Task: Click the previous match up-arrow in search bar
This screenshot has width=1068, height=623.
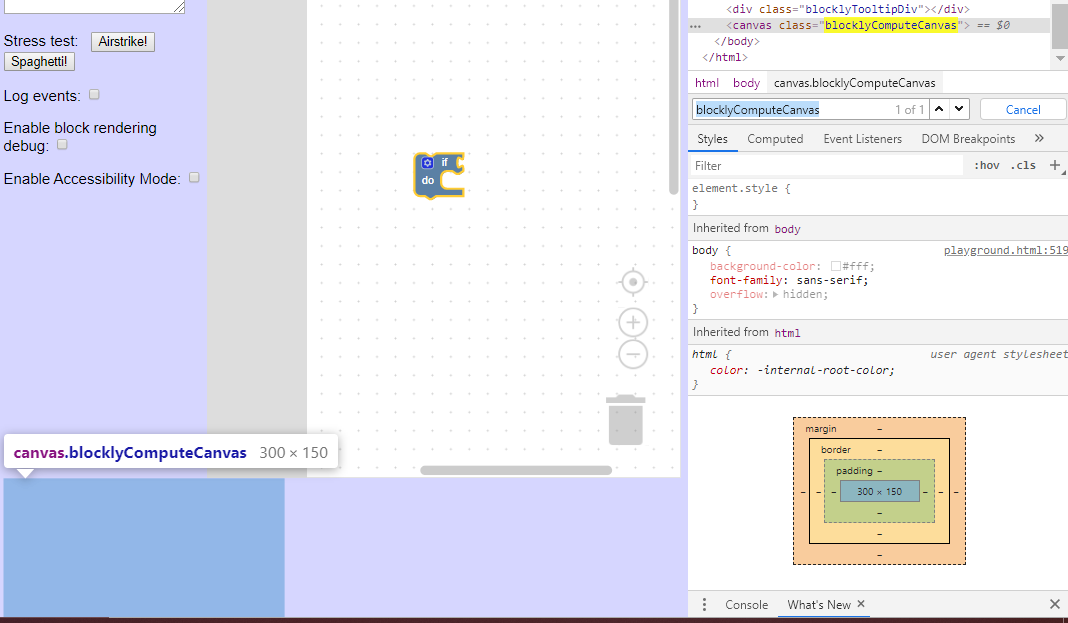Action: point(937,108)
